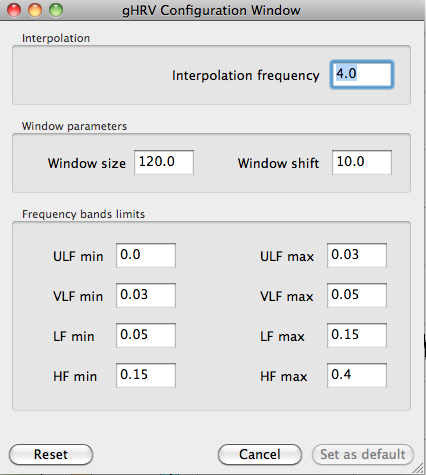Click the HF min input field
The height and width of the screenshot is (475, 426).
coord(146,375)
